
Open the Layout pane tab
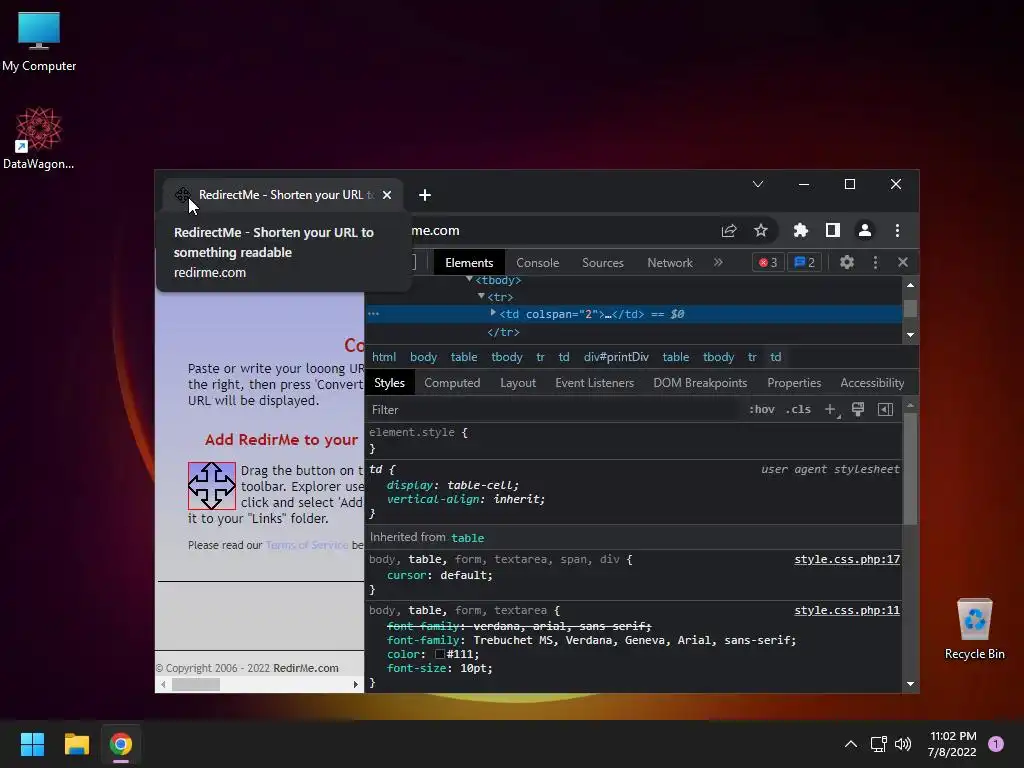coord(518,383)
